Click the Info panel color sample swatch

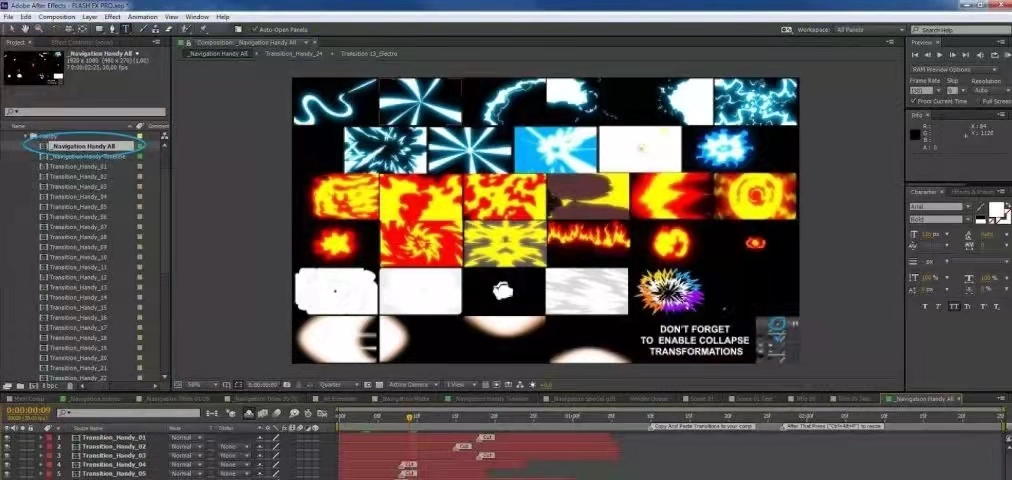915,135
